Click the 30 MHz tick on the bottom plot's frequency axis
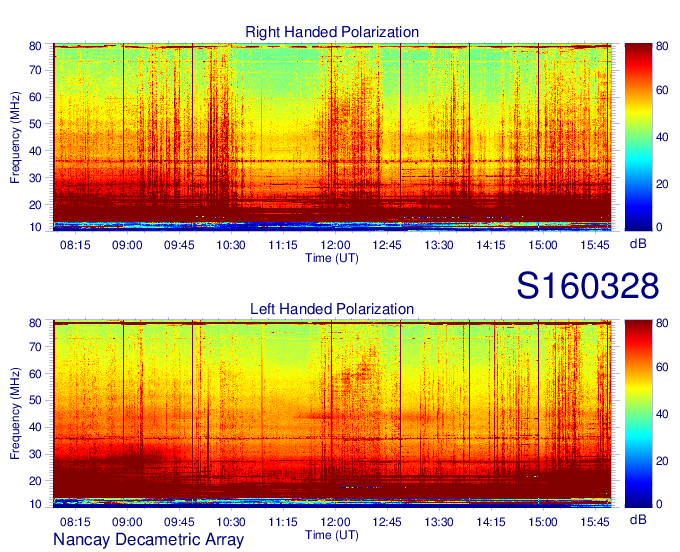 (x=35, y=454)
